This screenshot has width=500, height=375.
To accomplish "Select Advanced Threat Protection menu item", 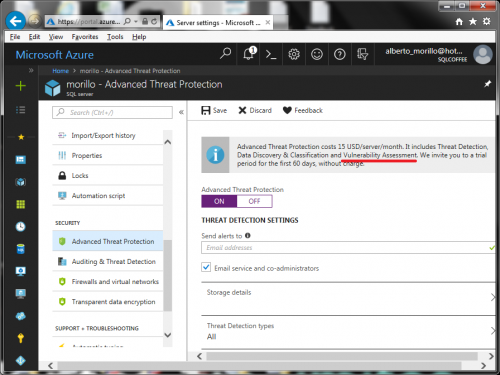I will pos(108,241).
